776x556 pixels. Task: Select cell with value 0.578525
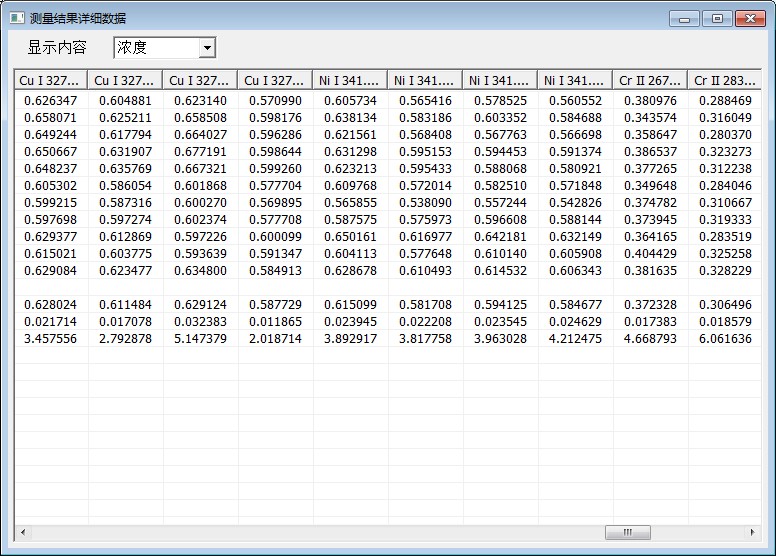[x=500, y=101]
